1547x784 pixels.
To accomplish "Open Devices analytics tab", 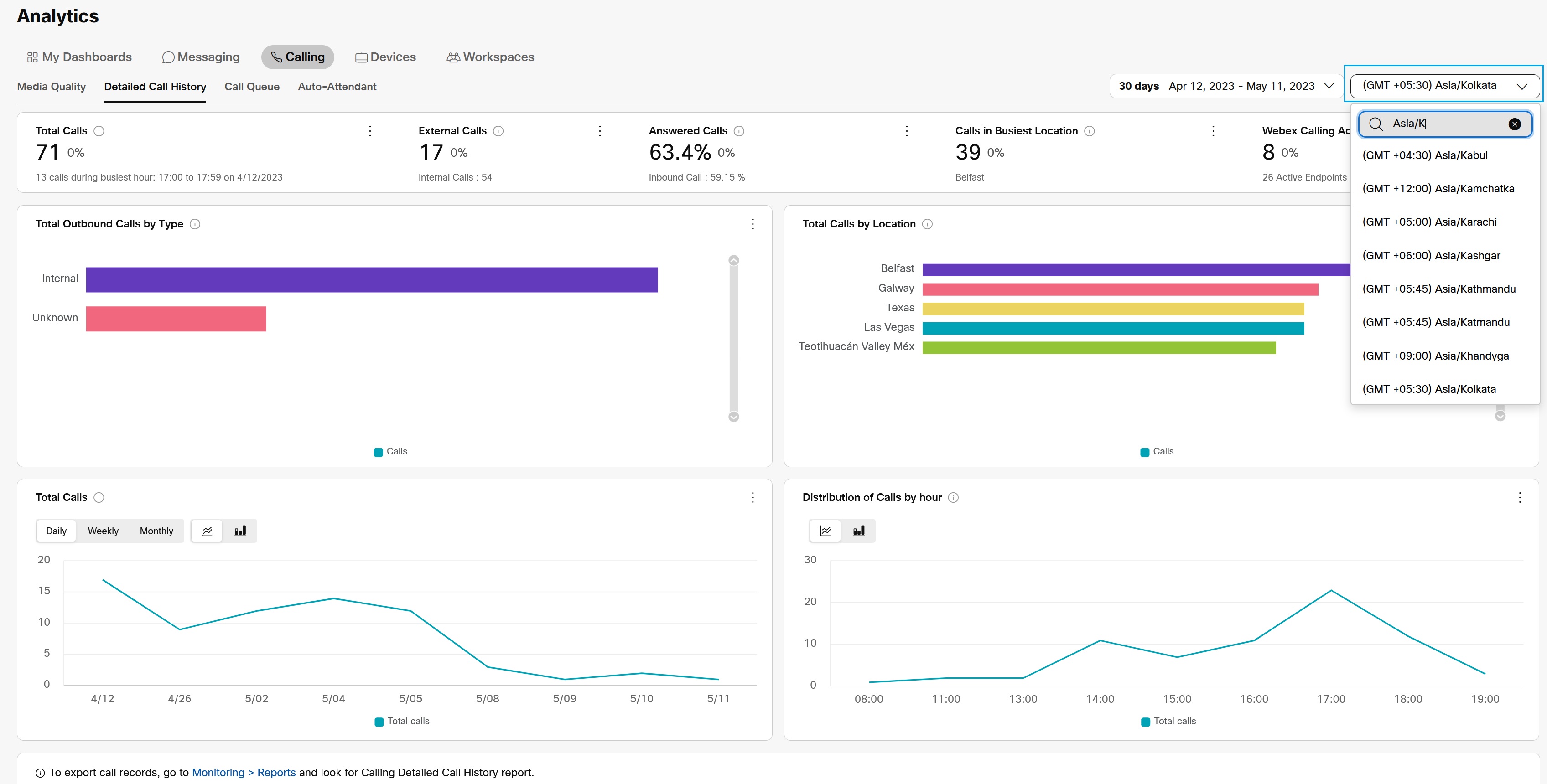I will coord(385,57).
